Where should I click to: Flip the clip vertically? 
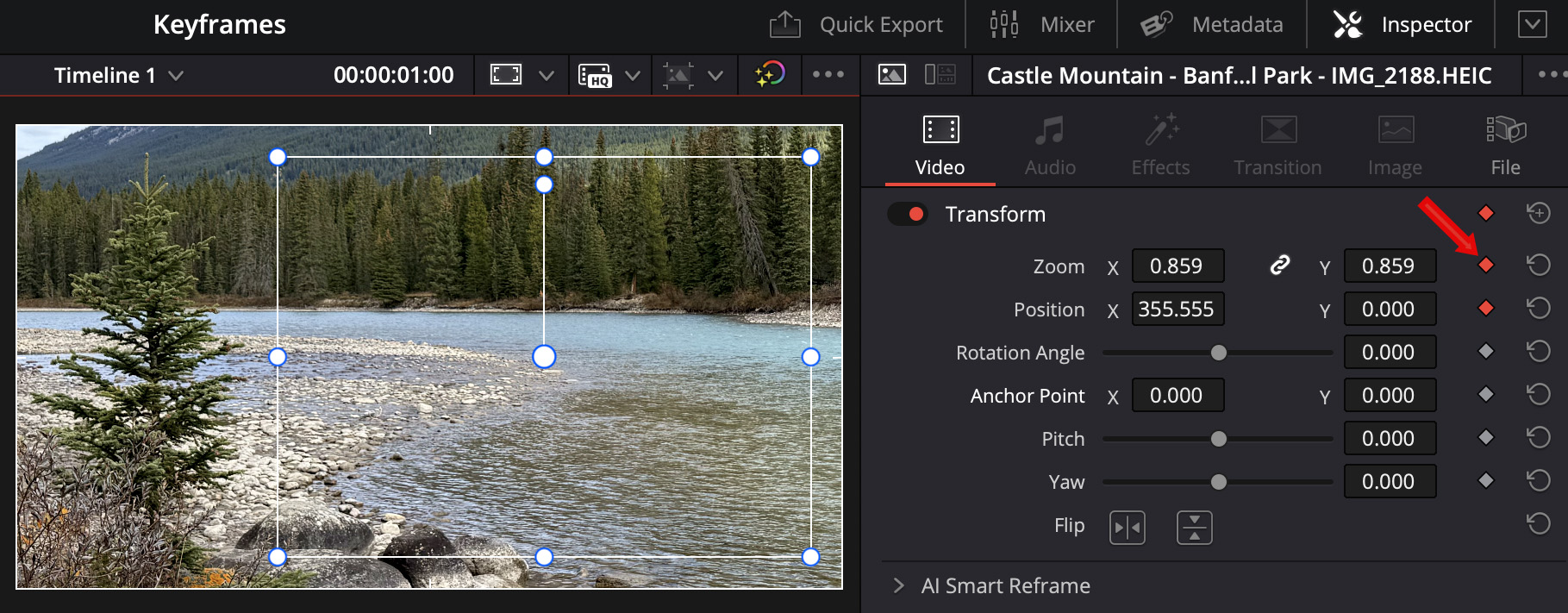pyautogui.click(x=1194, y=527)
